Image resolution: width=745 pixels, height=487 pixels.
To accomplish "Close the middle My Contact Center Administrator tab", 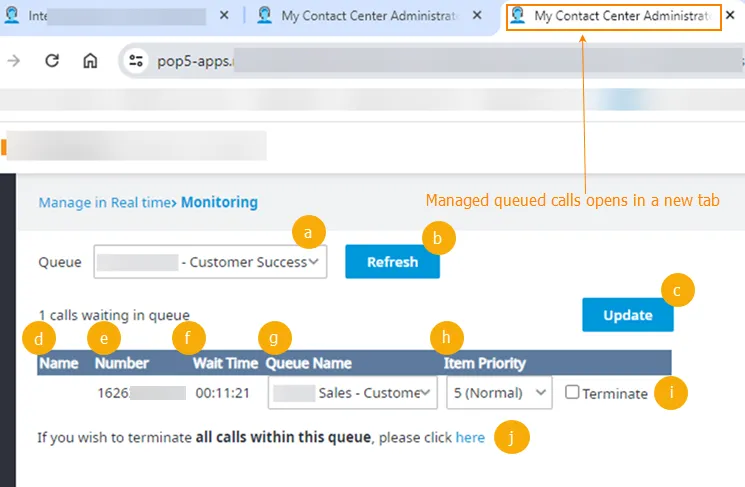I will [477, 15].
